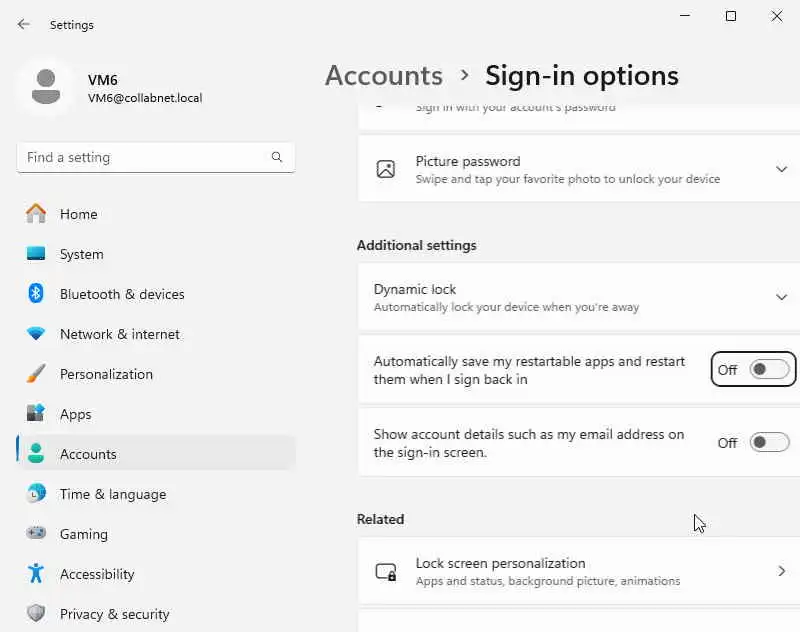Click the Gaming controller icon
This screenshot has height=632, width=800.
click(x=36, y=534)
